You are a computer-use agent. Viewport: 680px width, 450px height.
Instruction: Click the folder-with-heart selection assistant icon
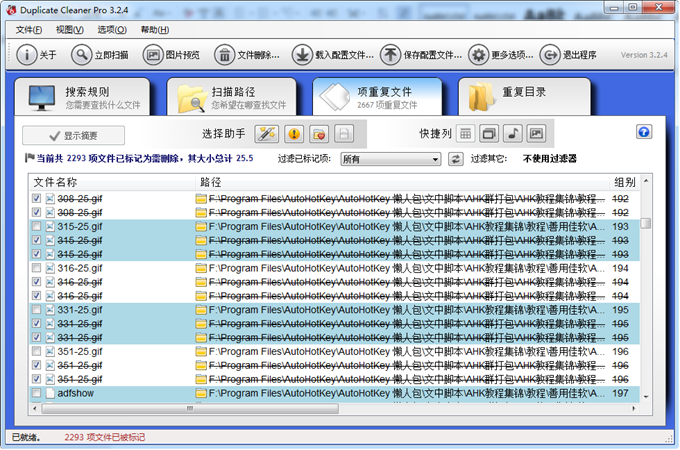coord(319,134)
